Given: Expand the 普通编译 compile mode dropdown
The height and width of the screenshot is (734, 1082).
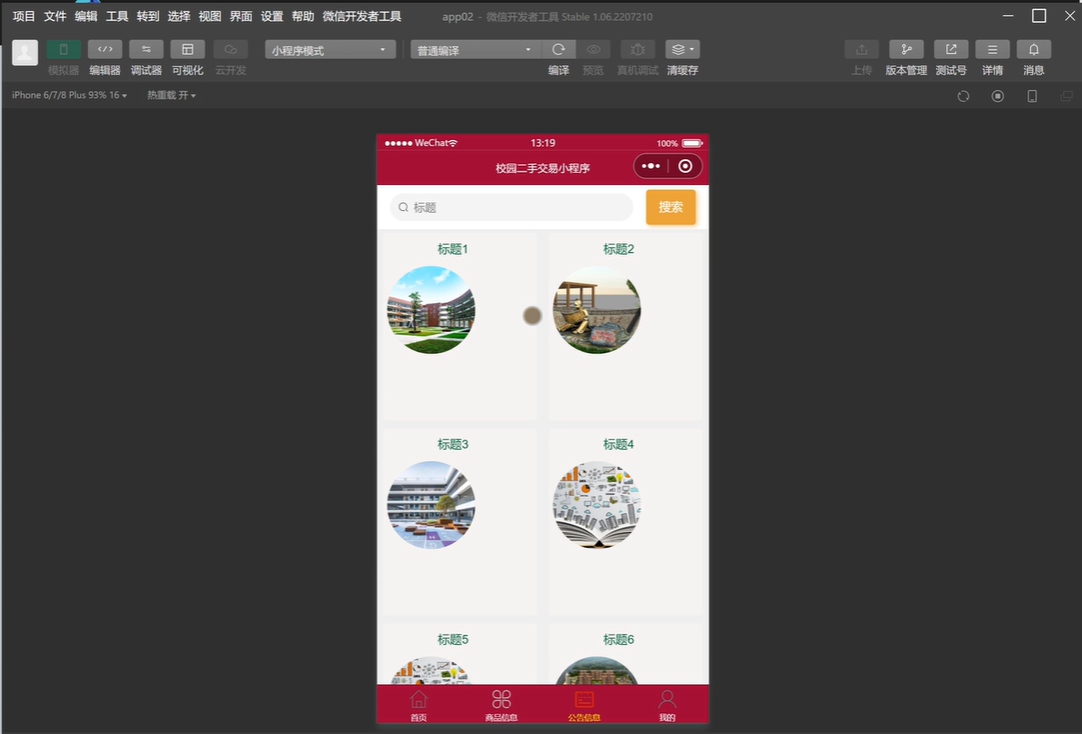Looking at the screenshot, I should pyautogui.click(x=475, y=50).
